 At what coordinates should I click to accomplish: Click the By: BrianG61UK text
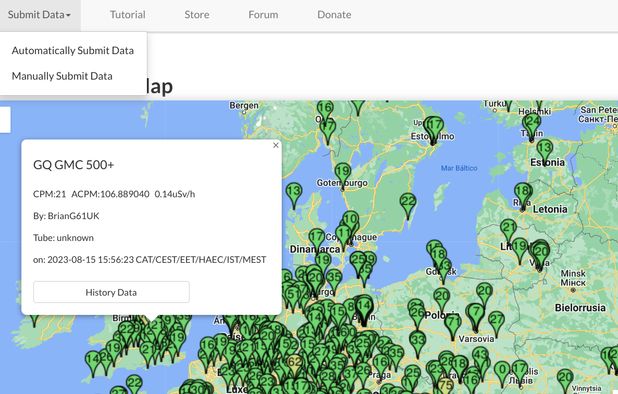[66, 216]
